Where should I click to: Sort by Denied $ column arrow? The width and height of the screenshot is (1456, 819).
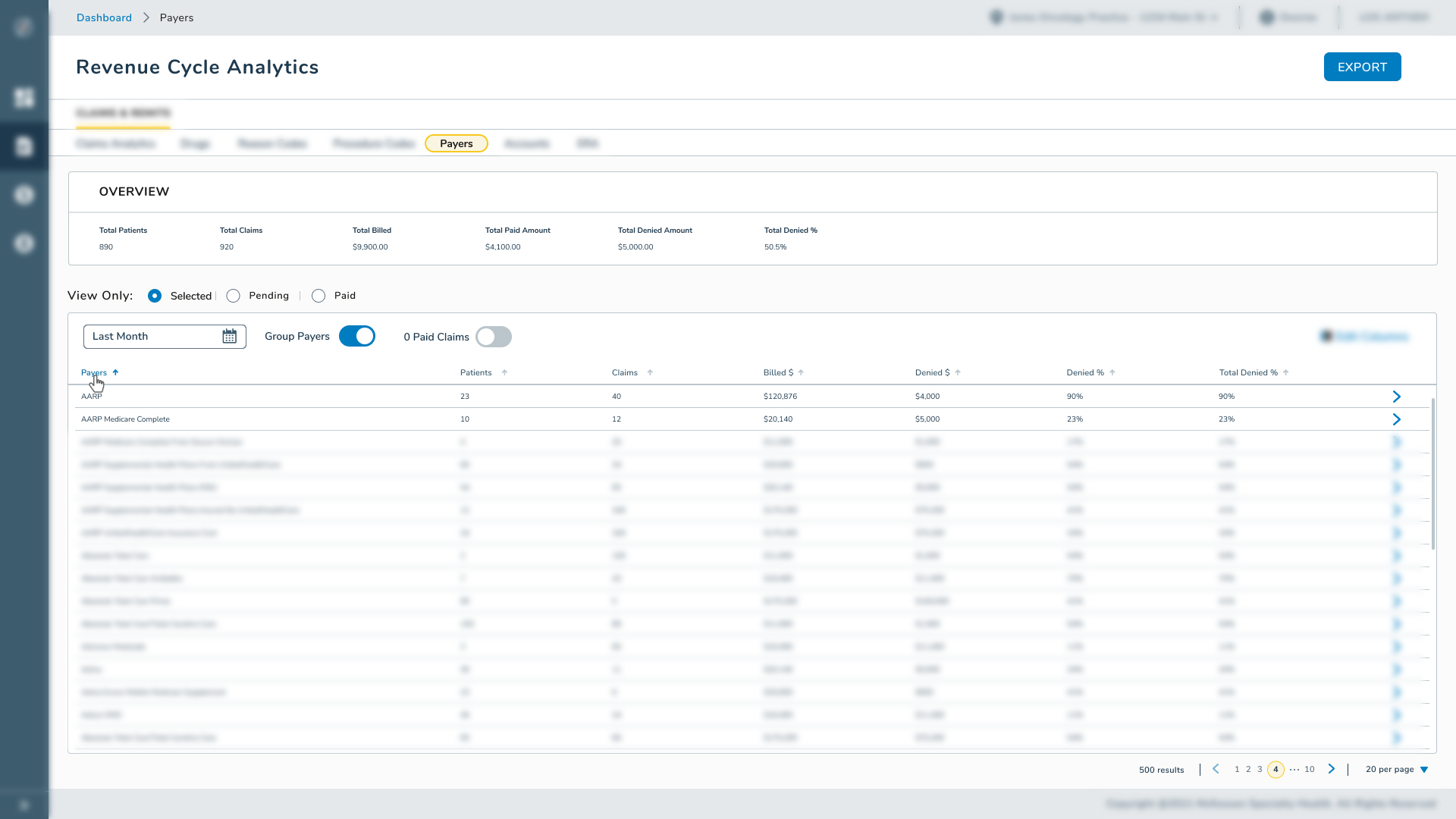pos(958,372)
